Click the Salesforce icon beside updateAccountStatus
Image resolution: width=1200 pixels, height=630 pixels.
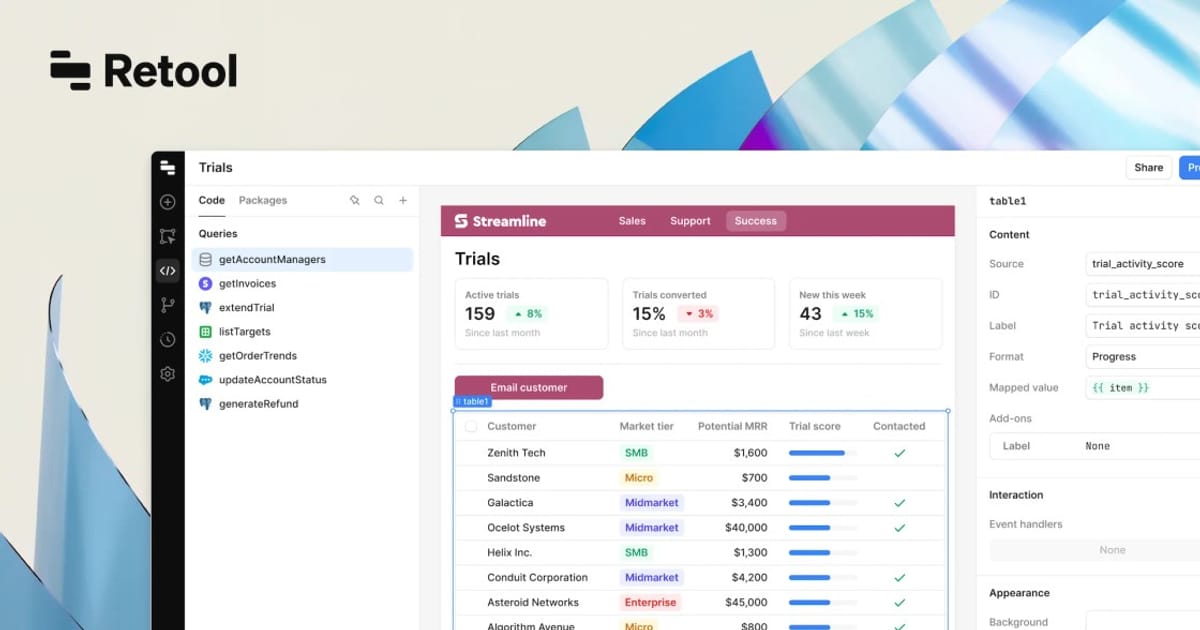(x=205, y=380)
